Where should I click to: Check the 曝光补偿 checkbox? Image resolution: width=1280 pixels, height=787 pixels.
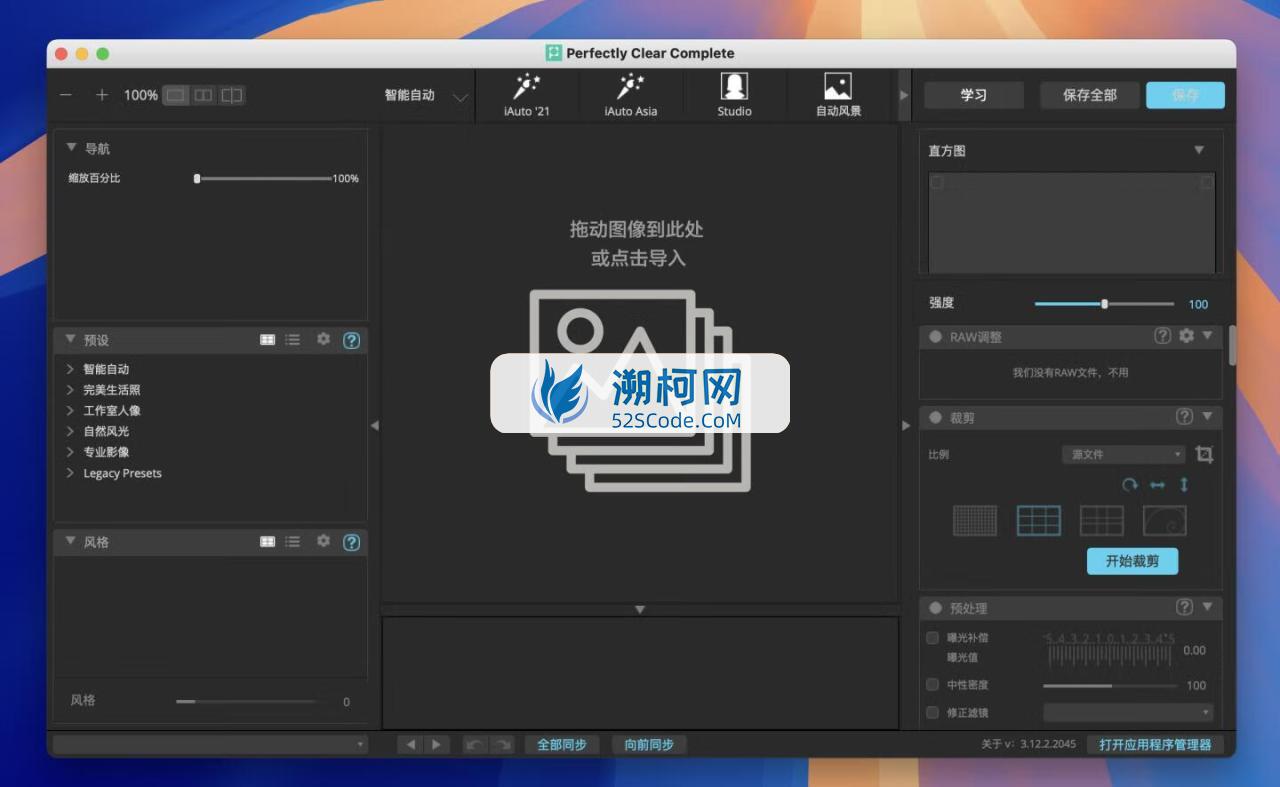pyautogui.click(x=933, y=637)
